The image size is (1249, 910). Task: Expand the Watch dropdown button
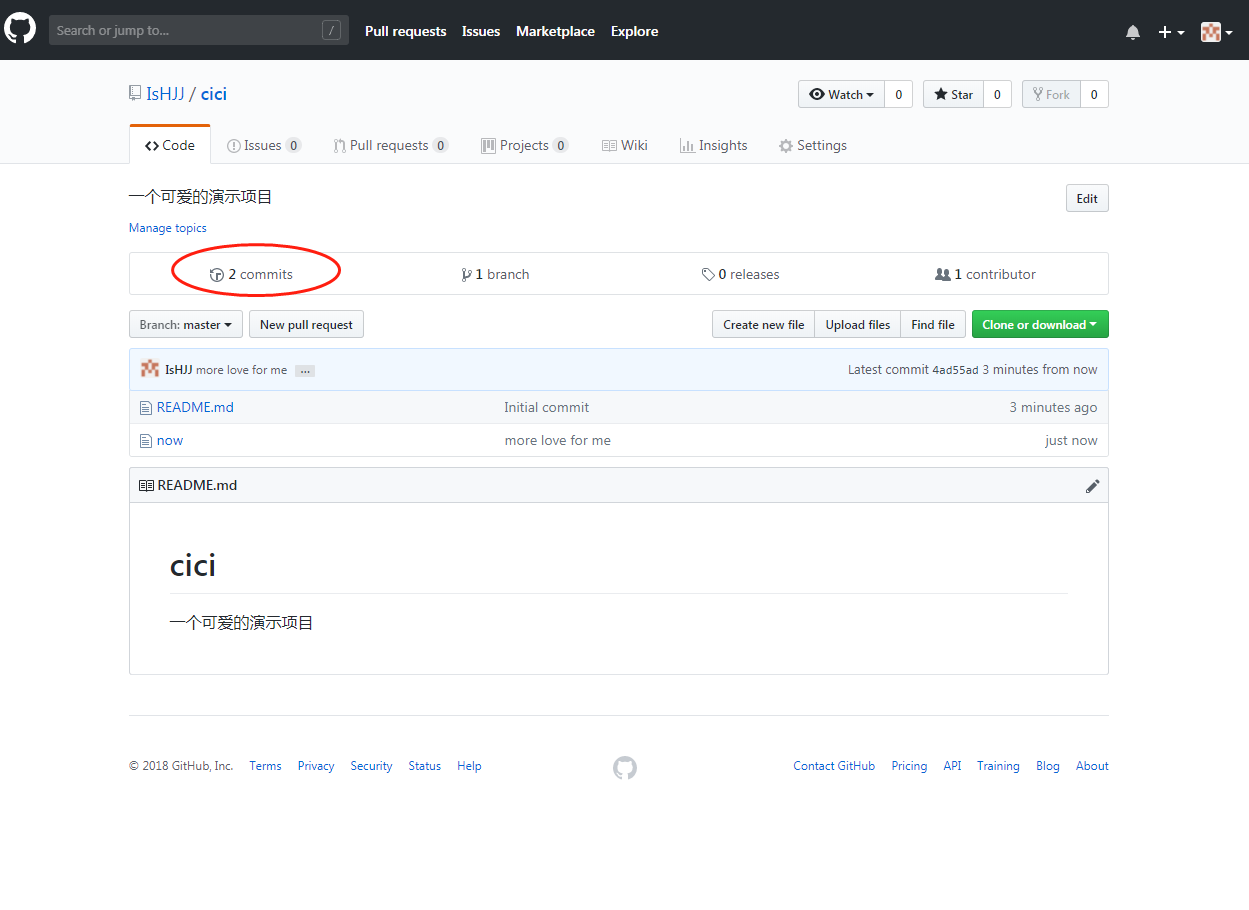point(841,94)
